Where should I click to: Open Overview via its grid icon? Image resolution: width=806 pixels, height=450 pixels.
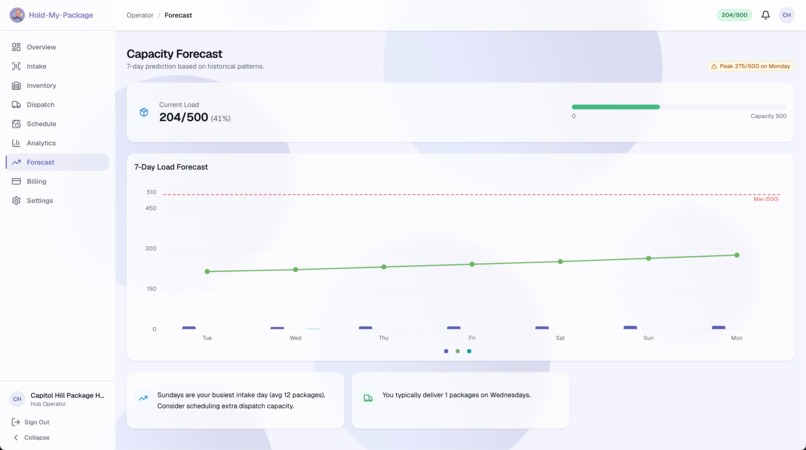click(16, 47)
